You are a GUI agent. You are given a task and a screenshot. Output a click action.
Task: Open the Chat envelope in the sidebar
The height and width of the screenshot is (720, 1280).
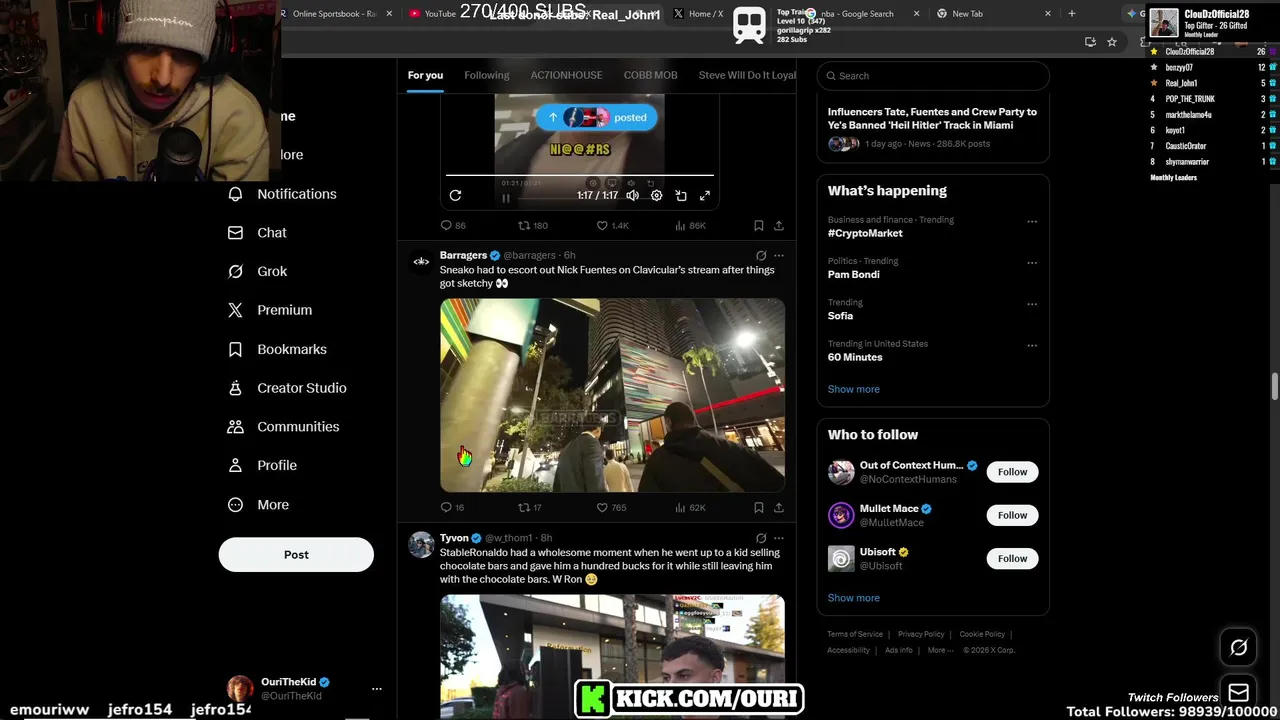click(258, 232)
